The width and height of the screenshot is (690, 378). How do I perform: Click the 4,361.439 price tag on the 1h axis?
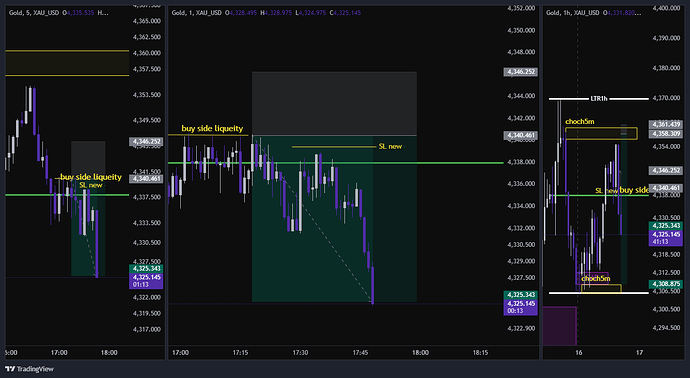click(x=666, y=125)
